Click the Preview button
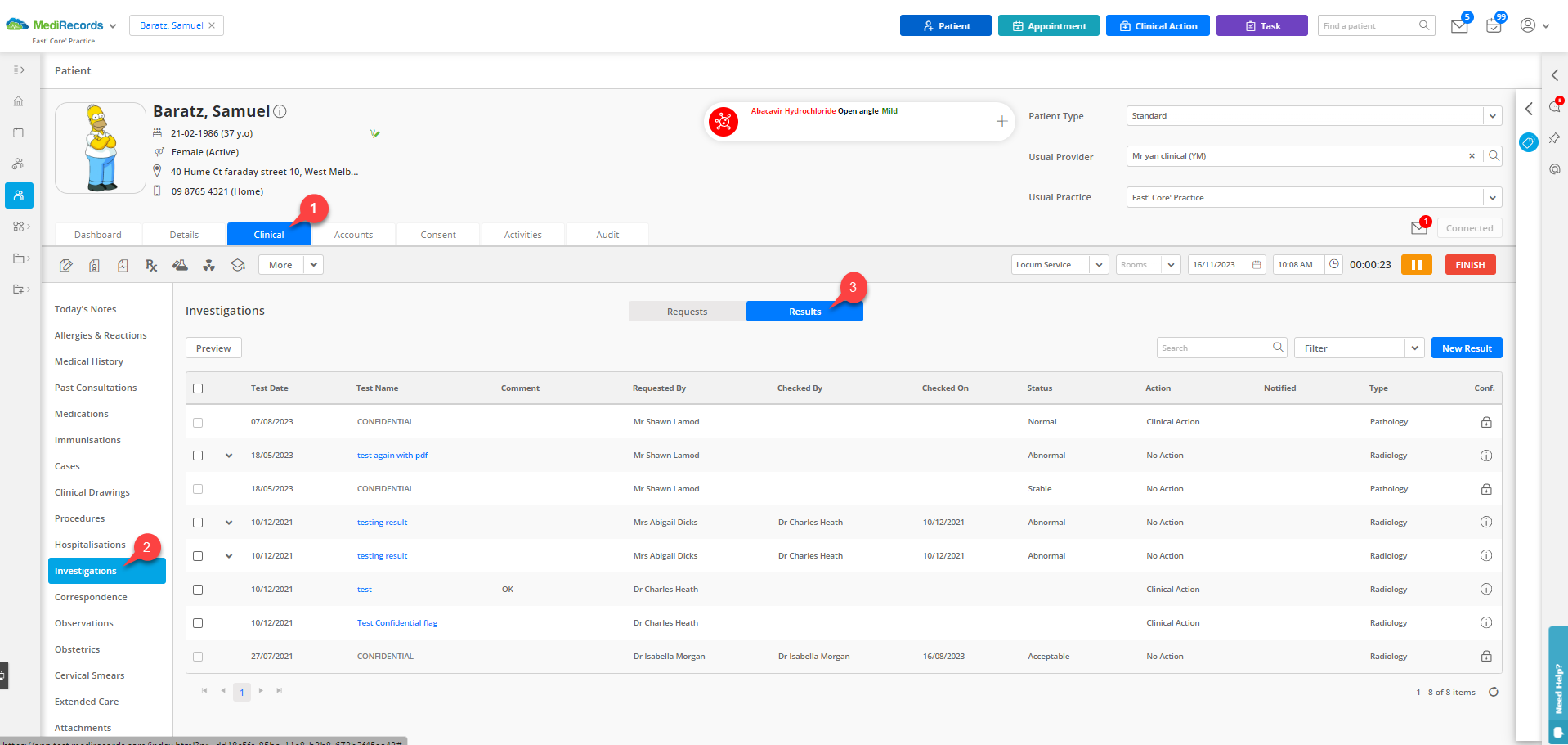The image size is (1568, 745). (213, 348)
